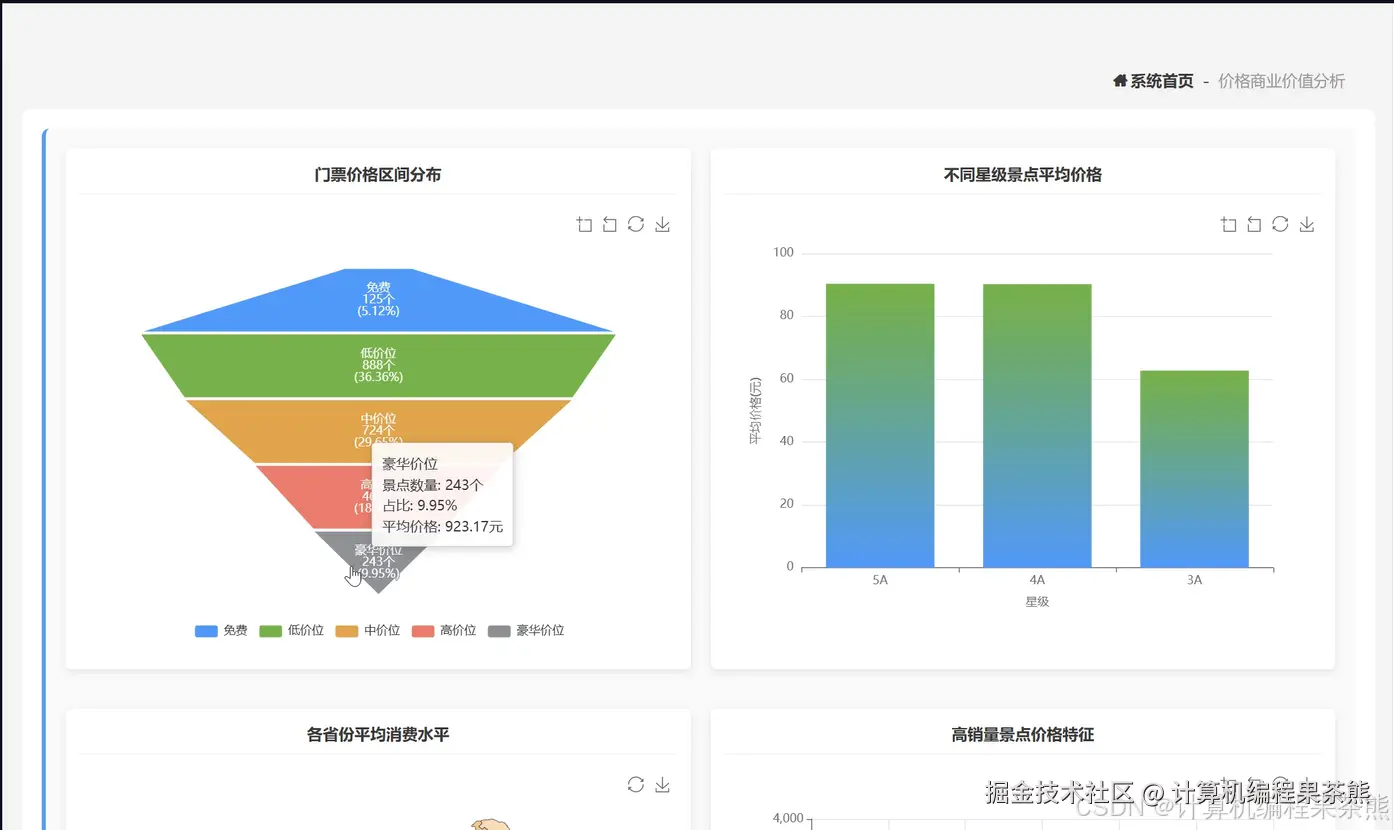Click the home icon next to 系统首页

[x=1119, y=81]
